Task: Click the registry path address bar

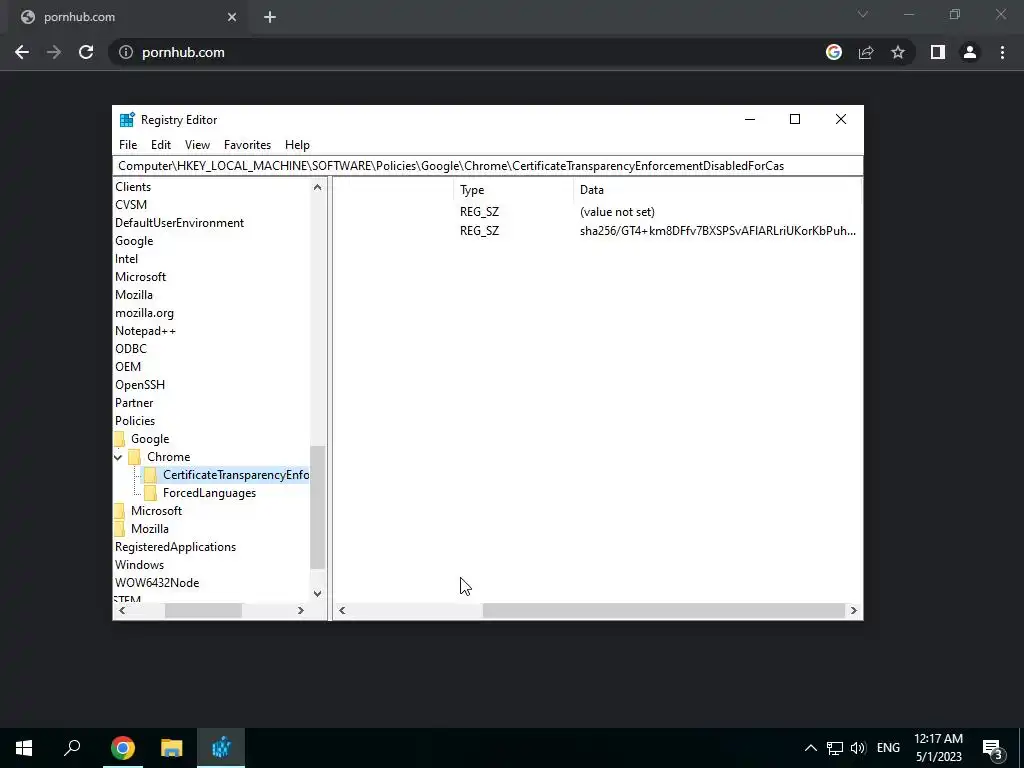Action: pyautogui.click(x=488, y=166)
